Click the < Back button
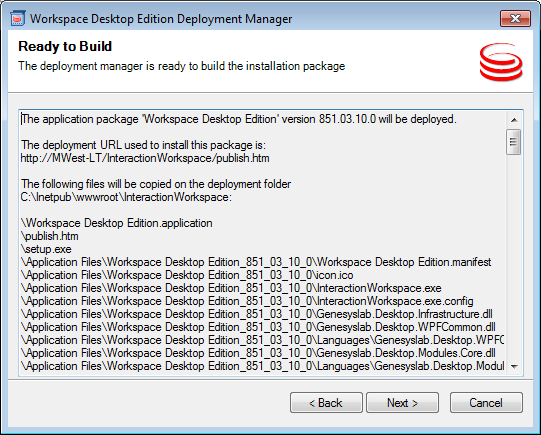Screen dimensions: 541x435 [326, 402]
